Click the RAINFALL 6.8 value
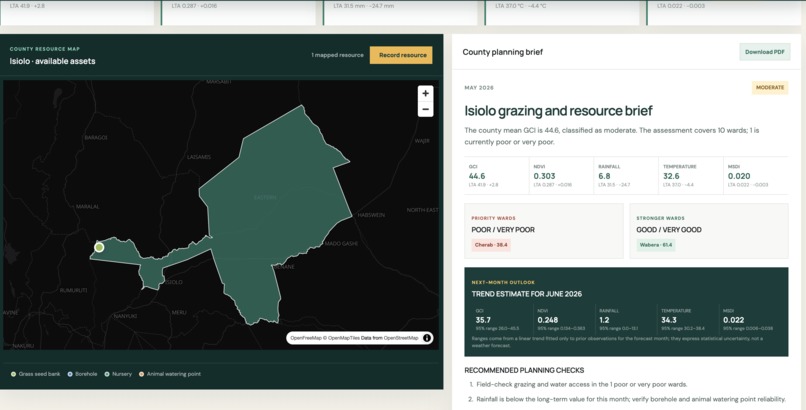Image resolution: width=806 pixels, height=410 pixels. [604, 176]
